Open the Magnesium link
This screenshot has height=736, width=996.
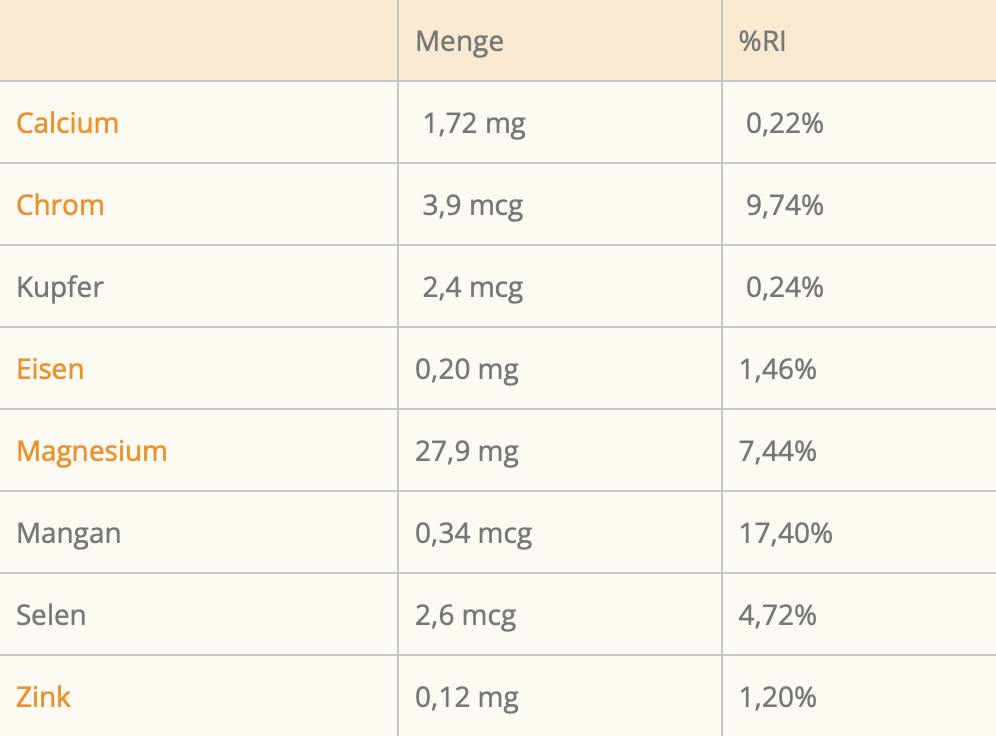pyautogui.click(x=92, y=451)
